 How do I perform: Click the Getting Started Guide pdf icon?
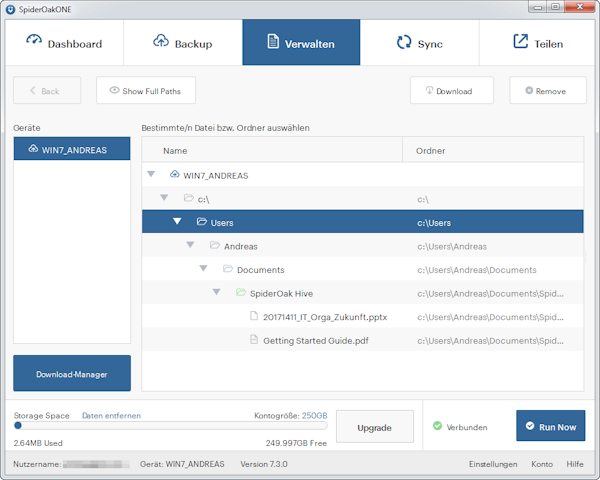click(254, 340)
